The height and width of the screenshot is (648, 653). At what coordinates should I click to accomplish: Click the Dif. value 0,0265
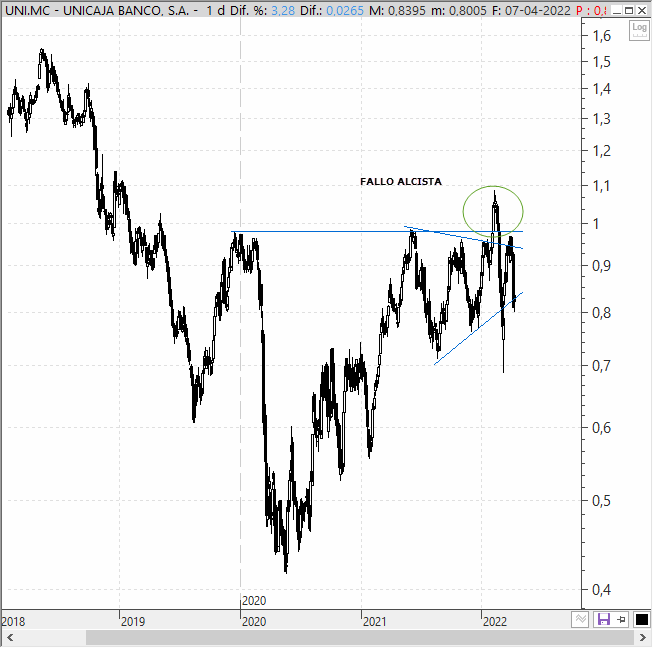(x=344, y=10)
